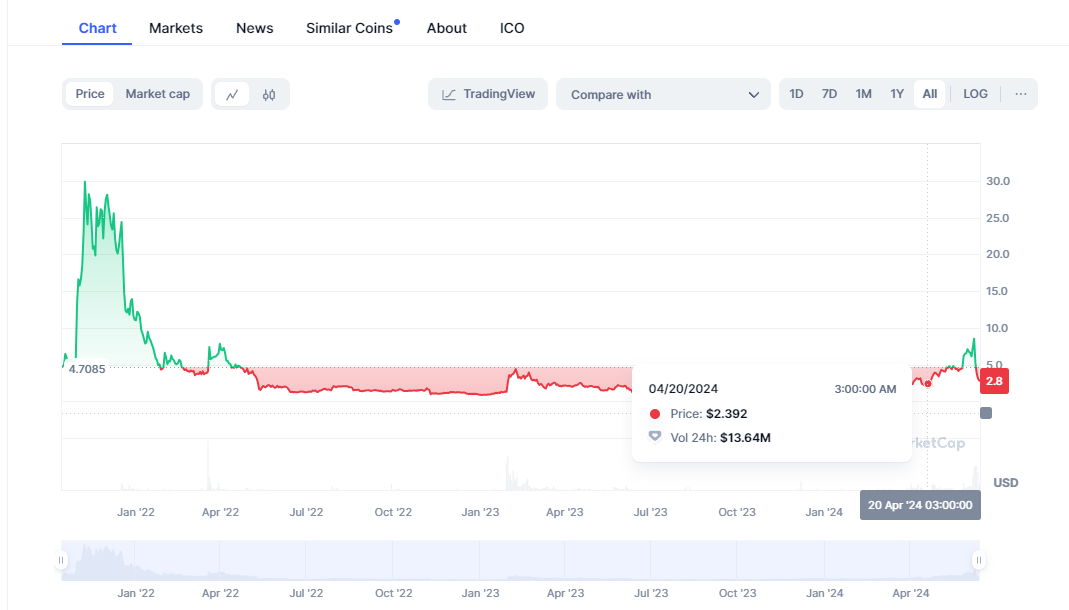The width and height of the screenshot is (1069, 610).
Task: Click the Jan '23 label on main axis
Action: tap(480, 512)
